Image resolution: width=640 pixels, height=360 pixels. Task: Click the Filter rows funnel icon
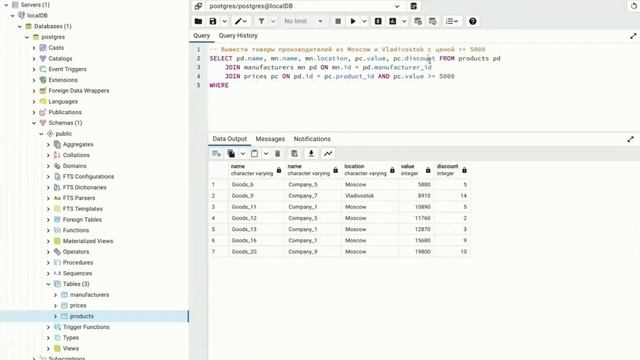pos(261,21)
